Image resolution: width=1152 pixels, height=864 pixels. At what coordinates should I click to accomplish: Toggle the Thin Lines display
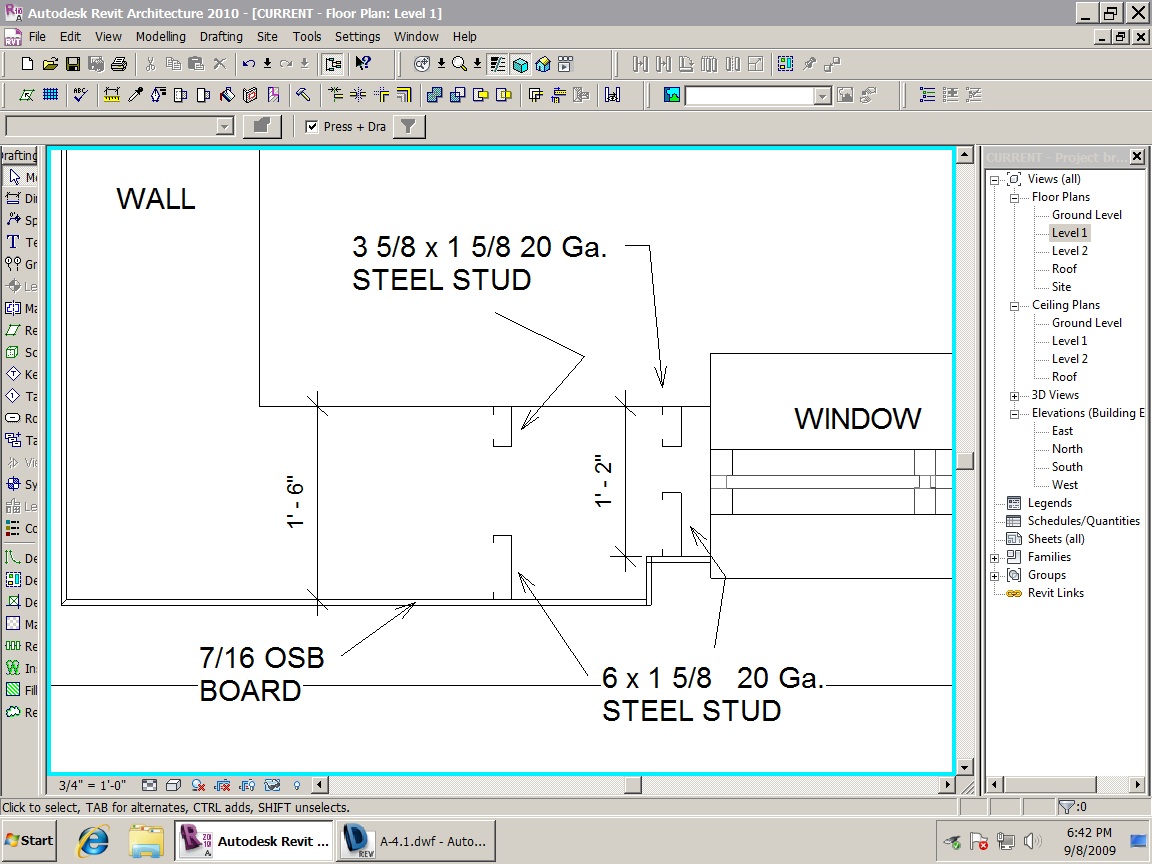(496, 64)
